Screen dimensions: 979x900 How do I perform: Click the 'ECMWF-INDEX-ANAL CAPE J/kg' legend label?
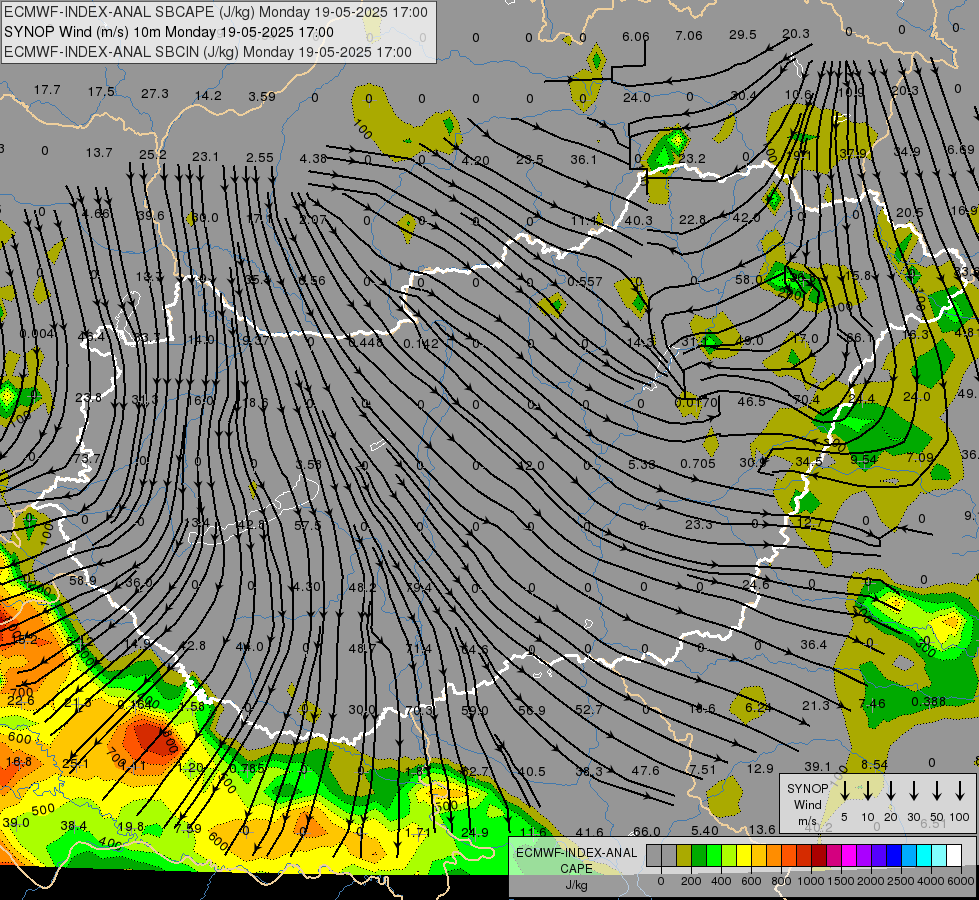tap(576, 868)
